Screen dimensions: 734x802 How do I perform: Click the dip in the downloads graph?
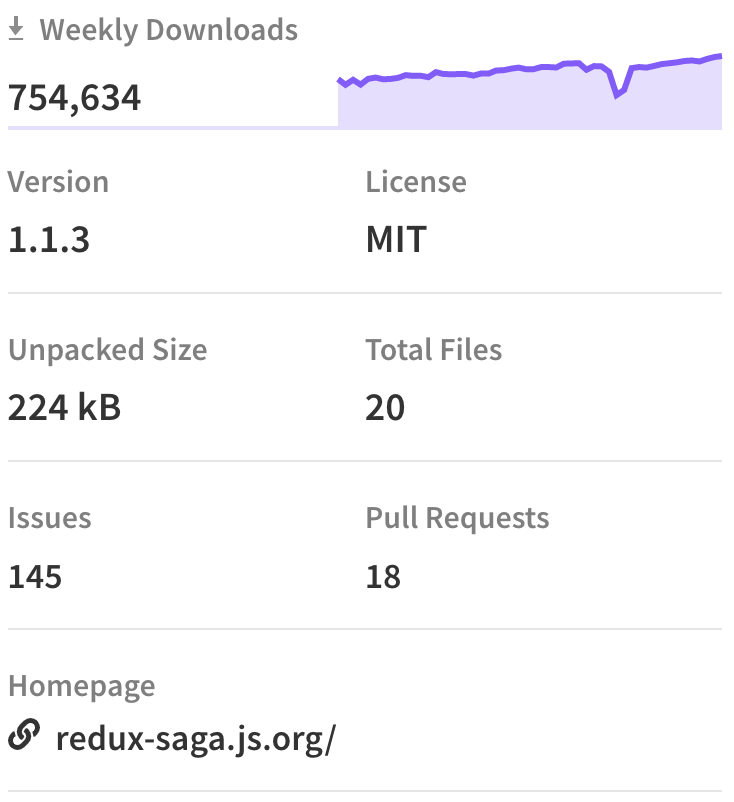point(618,94)
